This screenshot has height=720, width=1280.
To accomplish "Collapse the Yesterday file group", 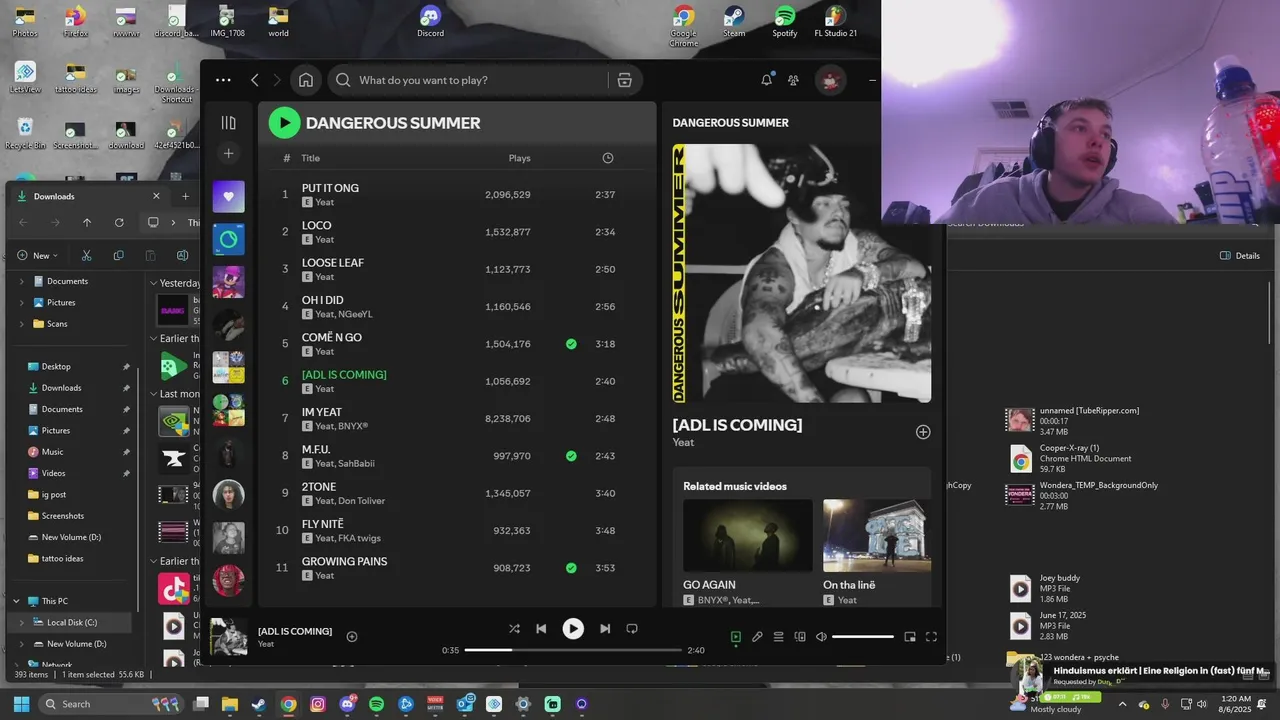I will click(x=154, y=283).
